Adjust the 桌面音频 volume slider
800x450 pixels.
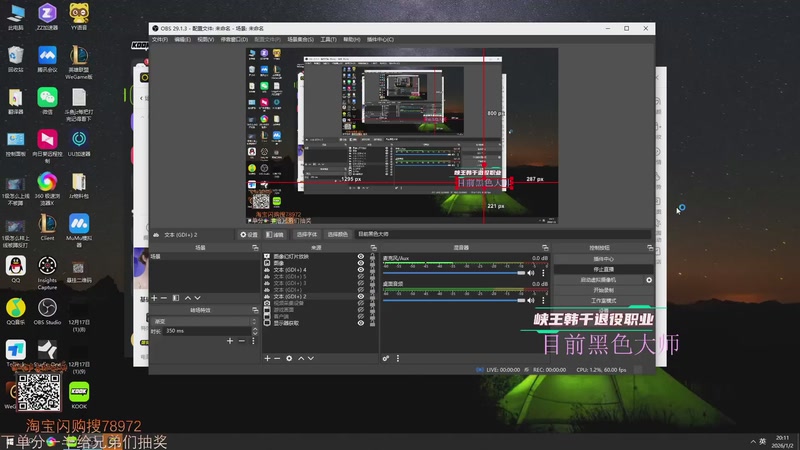(x=454, y=301)
